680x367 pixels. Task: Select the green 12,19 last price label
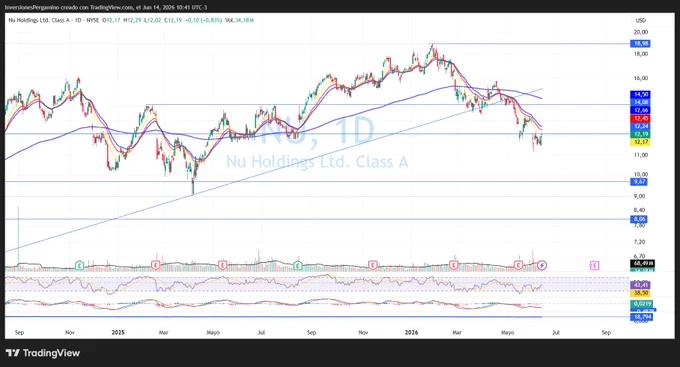coord(641,134)
